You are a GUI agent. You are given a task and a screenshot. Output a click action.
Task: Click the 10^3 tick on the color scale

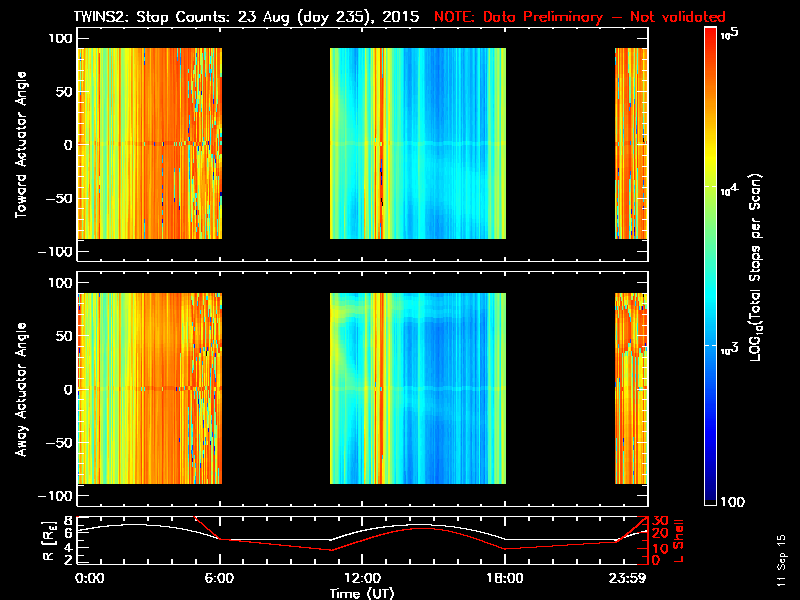pos(729,348)
